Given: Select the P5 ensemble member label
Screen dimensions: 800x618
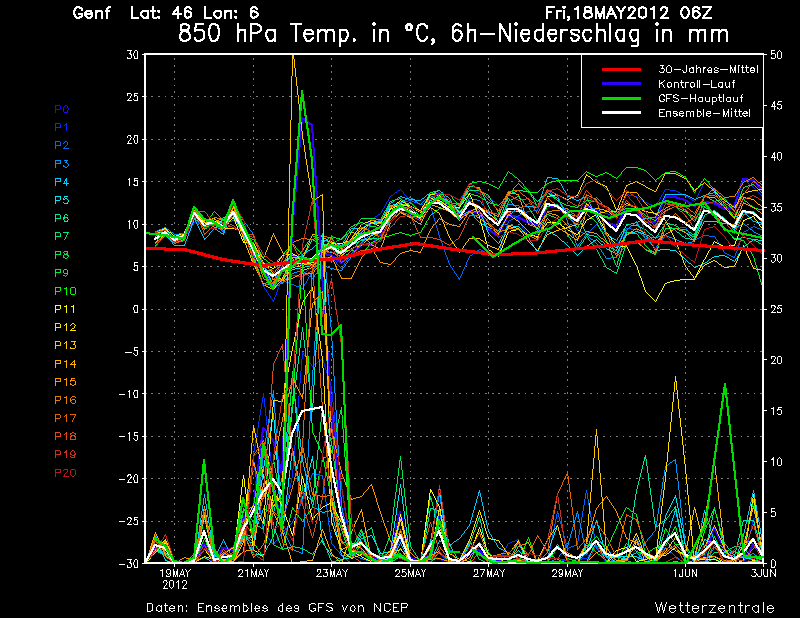Looking at the screenshot, I should (61, 200).
